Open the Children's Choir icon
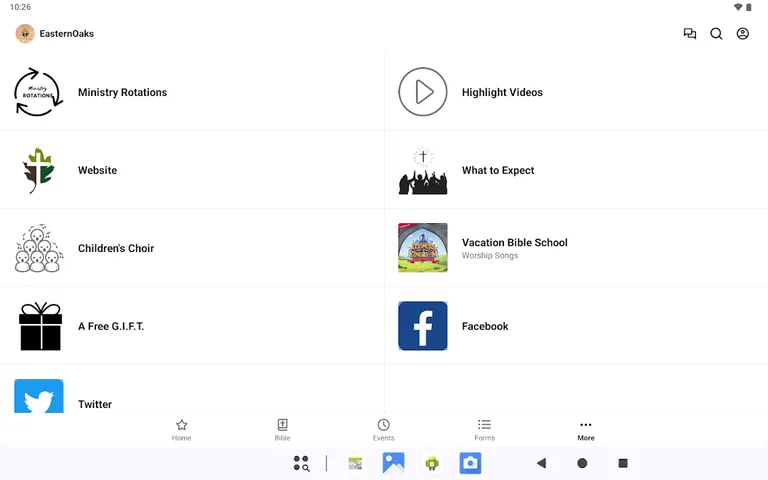This screenshot has height=480, width=768. pyautogui.click(x=39, y=248)
